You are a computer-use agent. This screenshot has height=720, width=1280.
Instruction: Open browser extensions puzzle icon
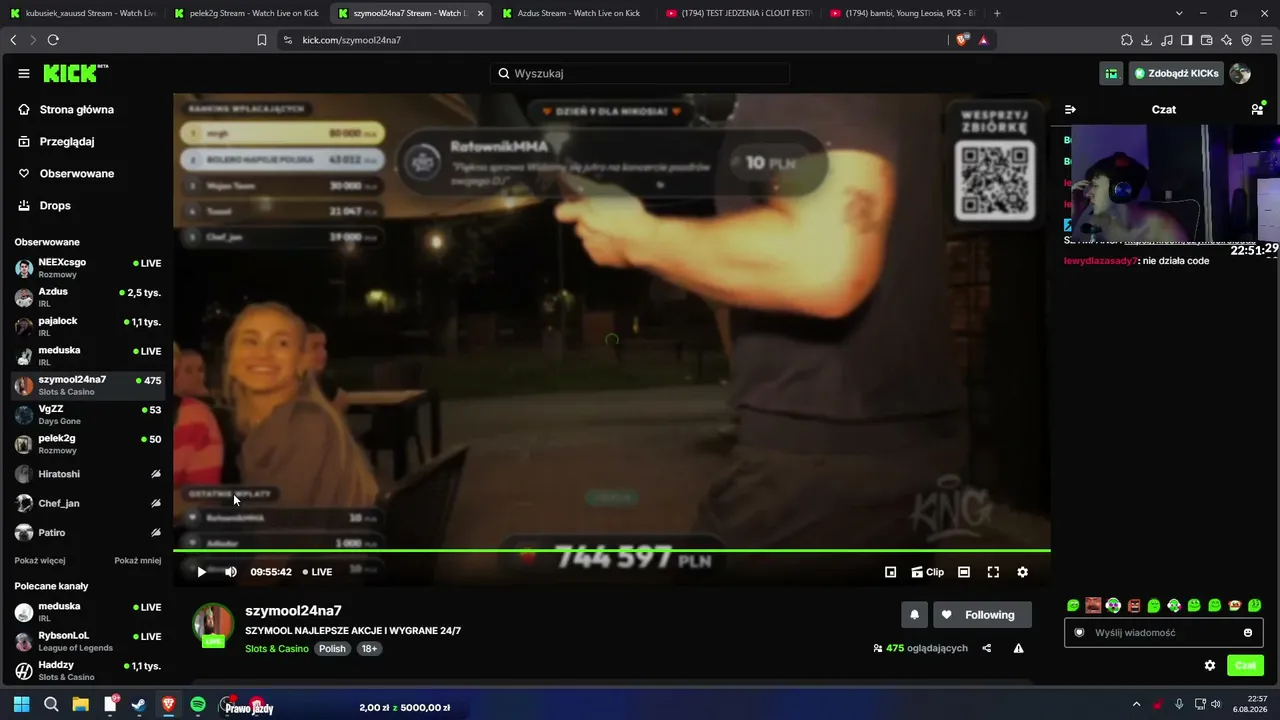pyautogui.click(x=1127, y=40)
